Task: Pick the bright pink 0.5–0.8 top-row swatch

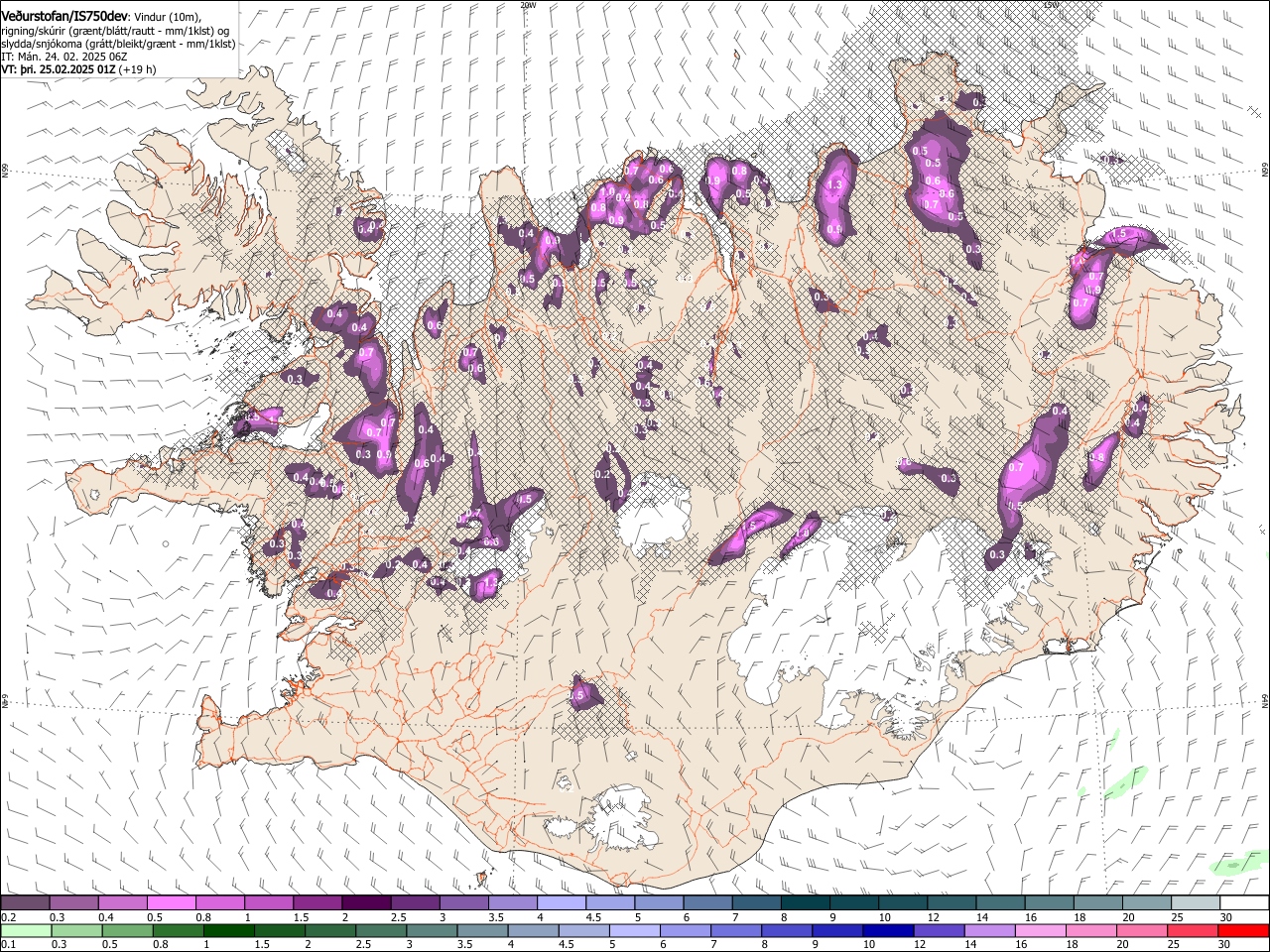Action: coord(171,903)
